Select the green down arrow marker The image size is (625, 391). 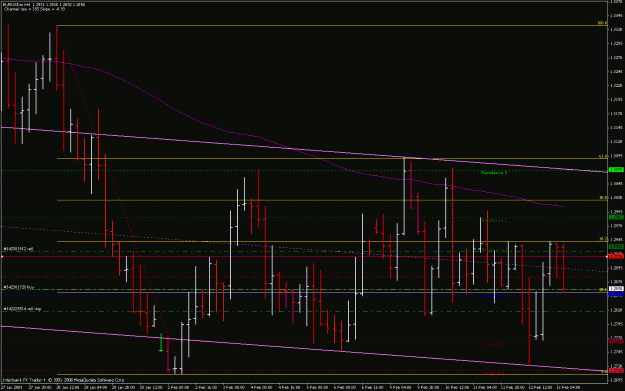pyautogui.click(x=161, y=343)
